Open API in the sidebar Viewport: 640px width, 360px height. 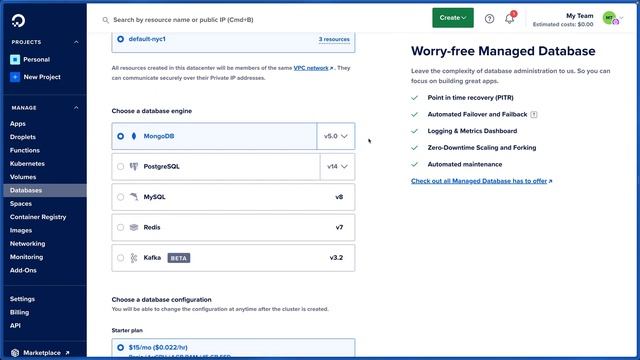pos(15,326)
